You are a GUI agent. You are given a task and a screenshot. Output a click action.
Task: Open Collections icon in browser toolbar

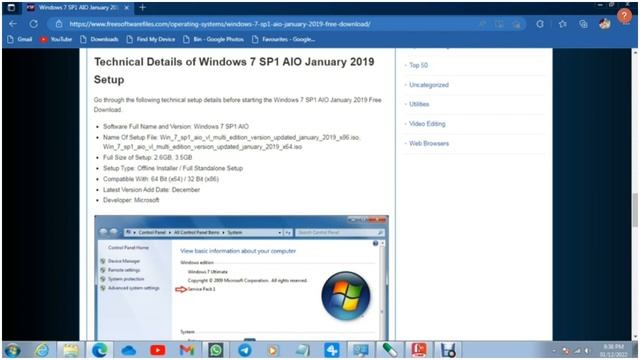click(x=583, y=24)
